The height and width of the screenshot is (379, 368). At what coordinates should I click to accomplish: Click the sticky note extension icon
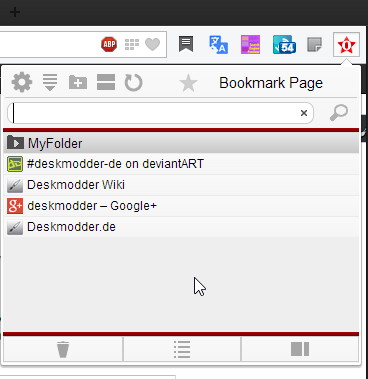314,45
